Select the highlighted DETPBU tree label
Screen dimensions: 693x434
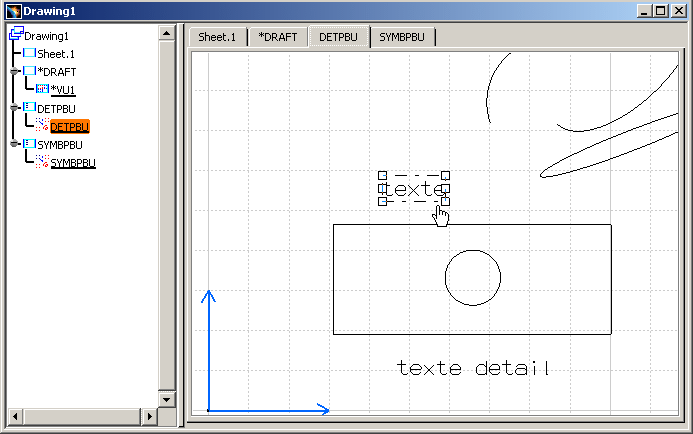[70, 126]
